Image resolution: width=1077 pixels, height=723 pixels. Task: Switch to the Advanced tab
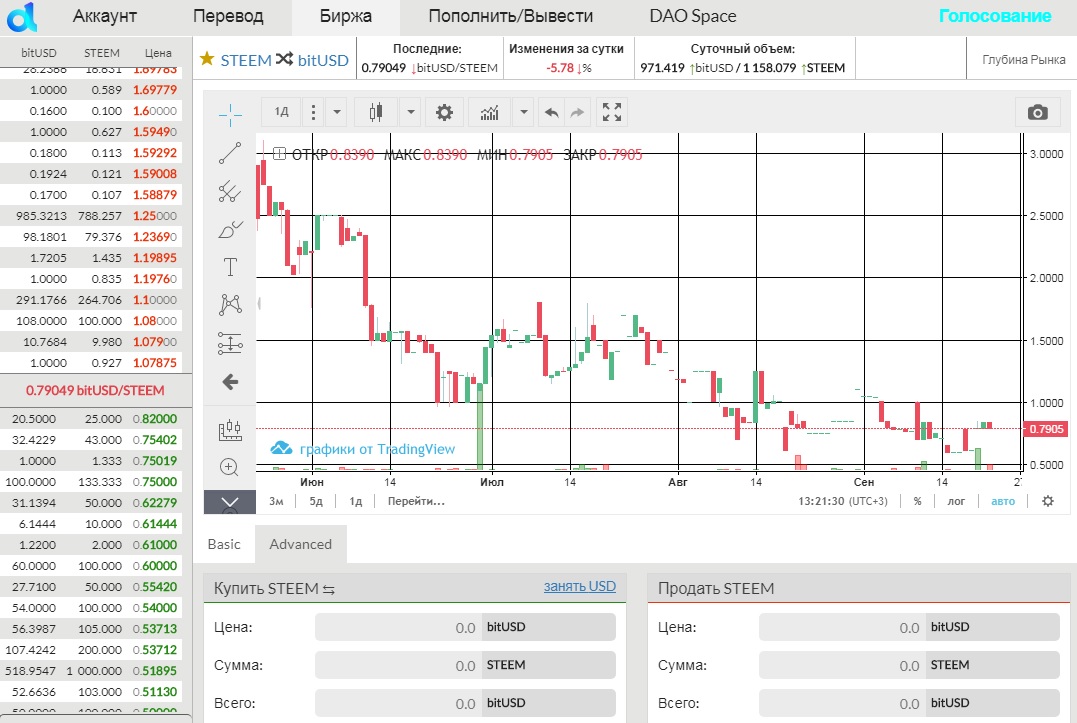coord(300,544)
